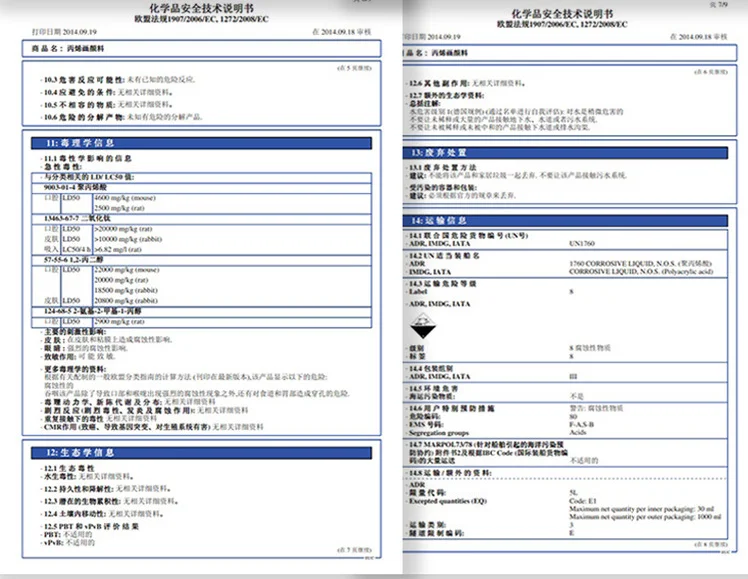Viewport: 748px width, 579px height.
Task: Click the '57-55-6 1,2-丙二醇' row
Action: tap(201, 260)
